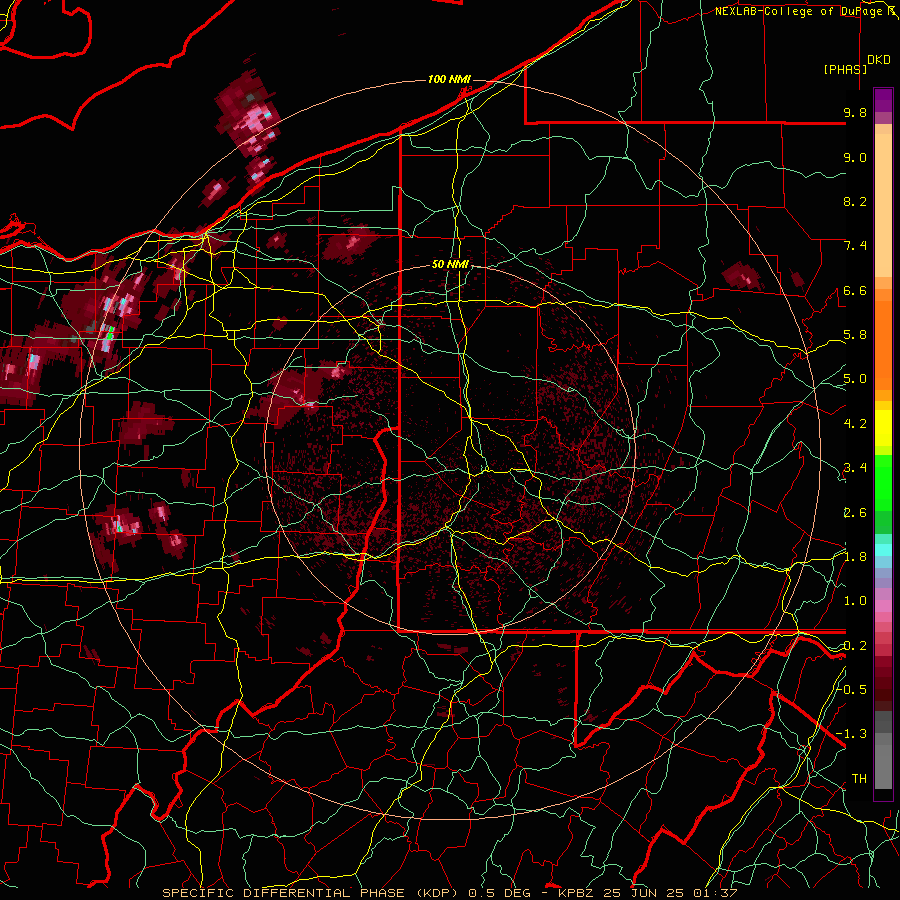Click the "-0.5" value on the color scale

[852, 689]
